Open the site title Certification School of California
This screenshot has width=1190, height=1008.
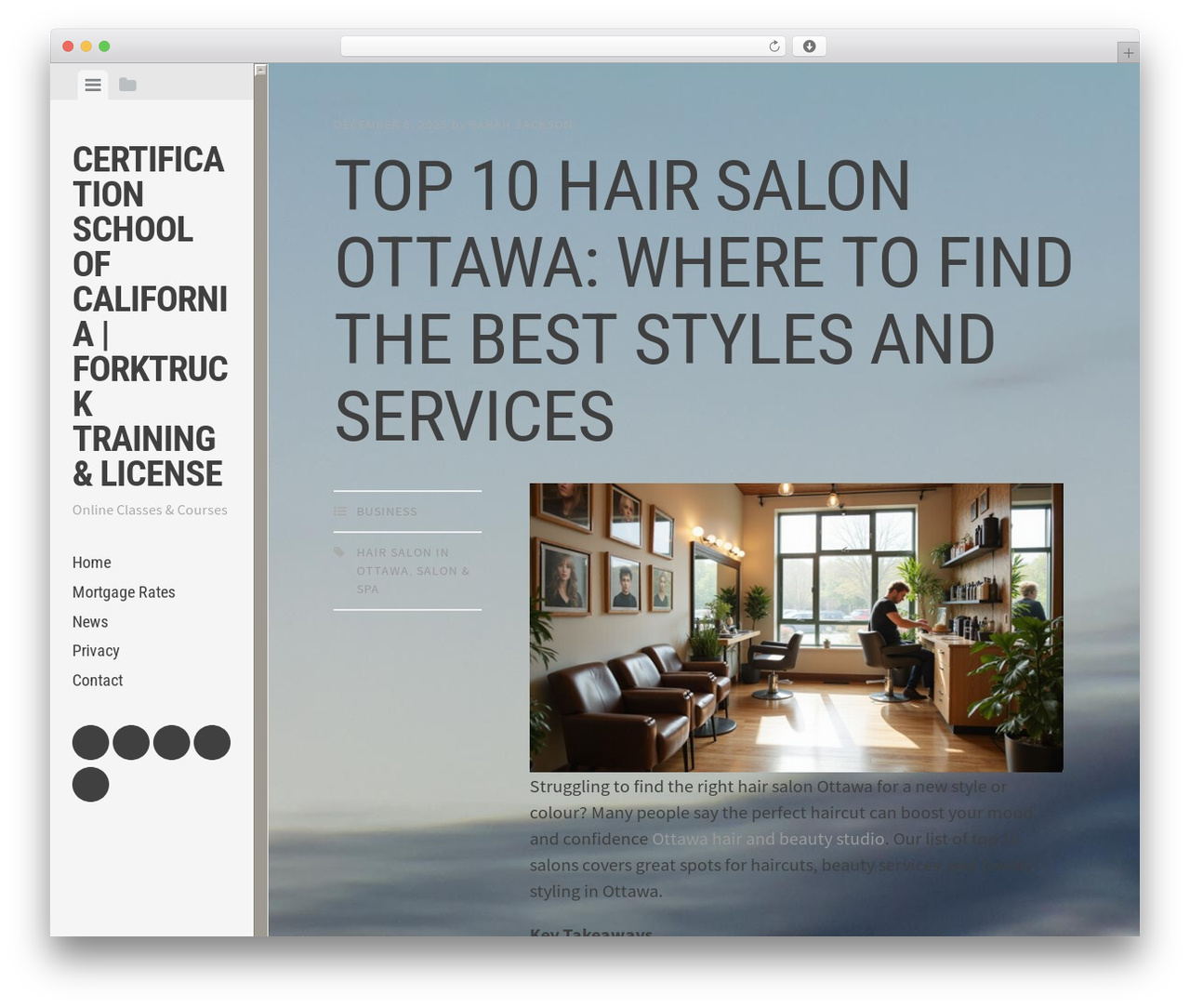[151, 316]
